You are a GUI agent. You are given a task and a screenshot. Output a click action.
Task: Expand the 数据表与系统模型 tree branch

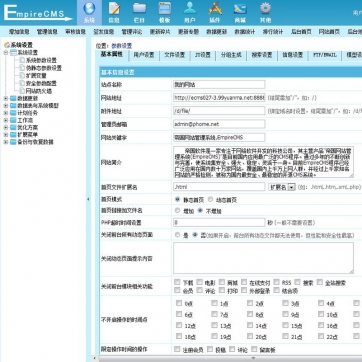6,106
